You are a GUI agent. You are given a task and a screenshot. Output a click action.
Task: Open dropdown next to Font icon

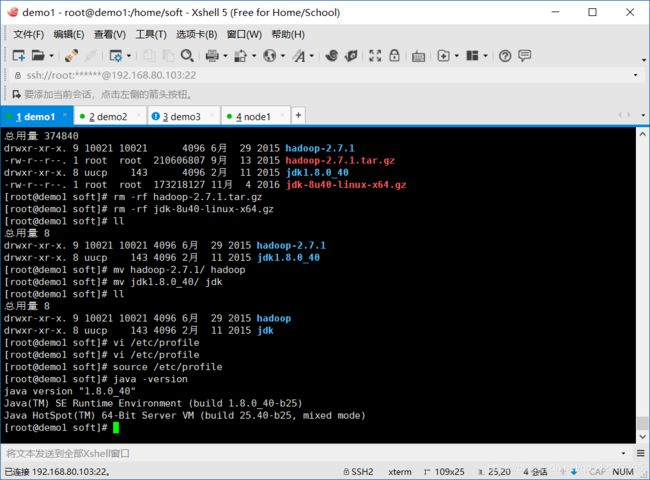[312, 56]
